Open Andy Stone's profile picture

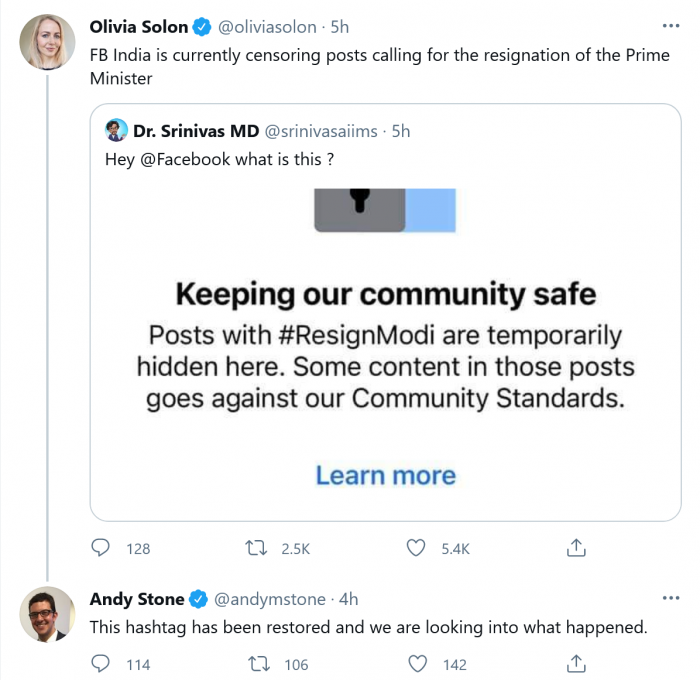pyautogui.click(x=47, y=614)
